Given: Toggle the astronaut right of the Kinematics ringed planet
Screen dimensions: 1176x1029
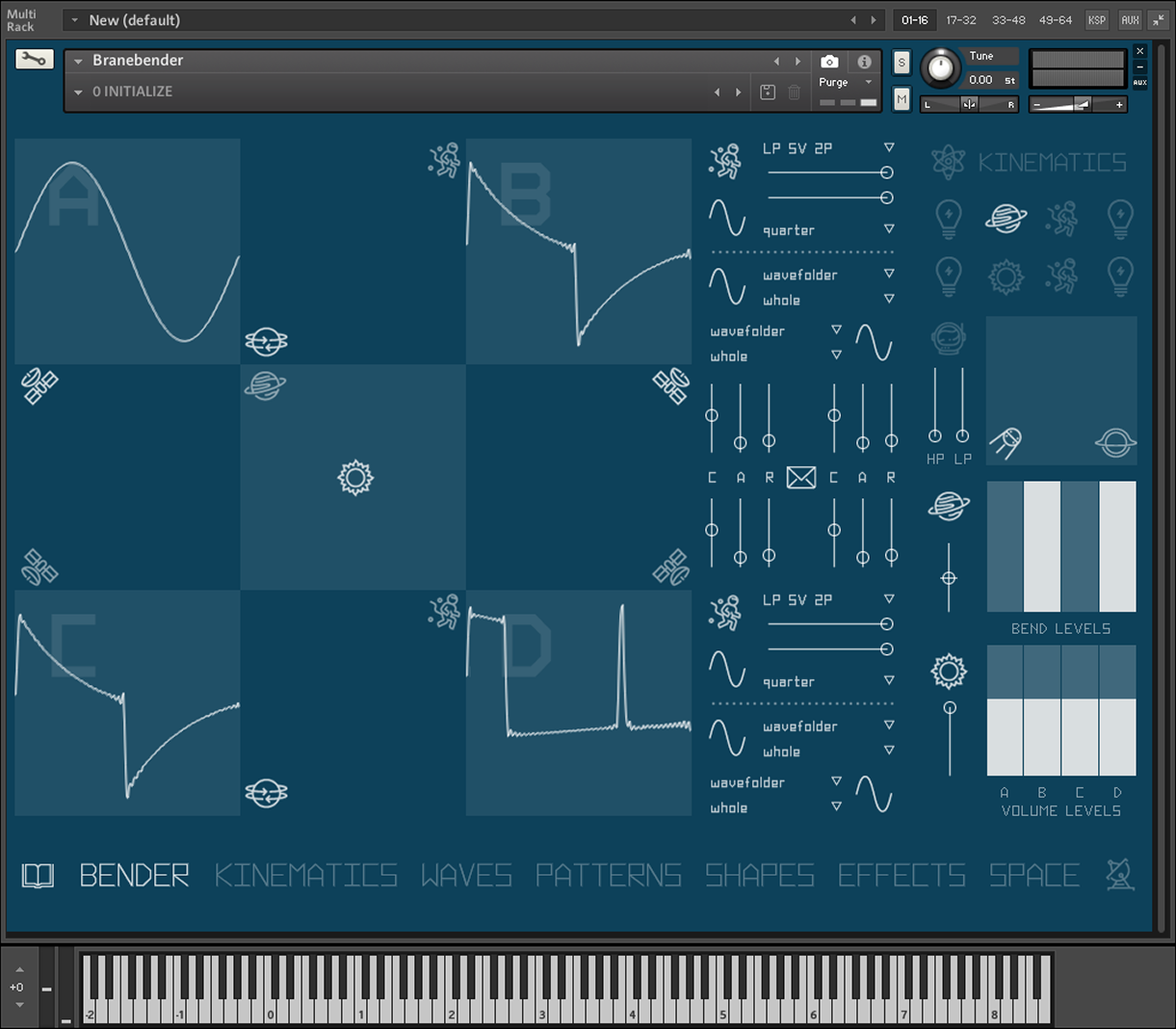Looking at the screenshot, I should 1062,219.
